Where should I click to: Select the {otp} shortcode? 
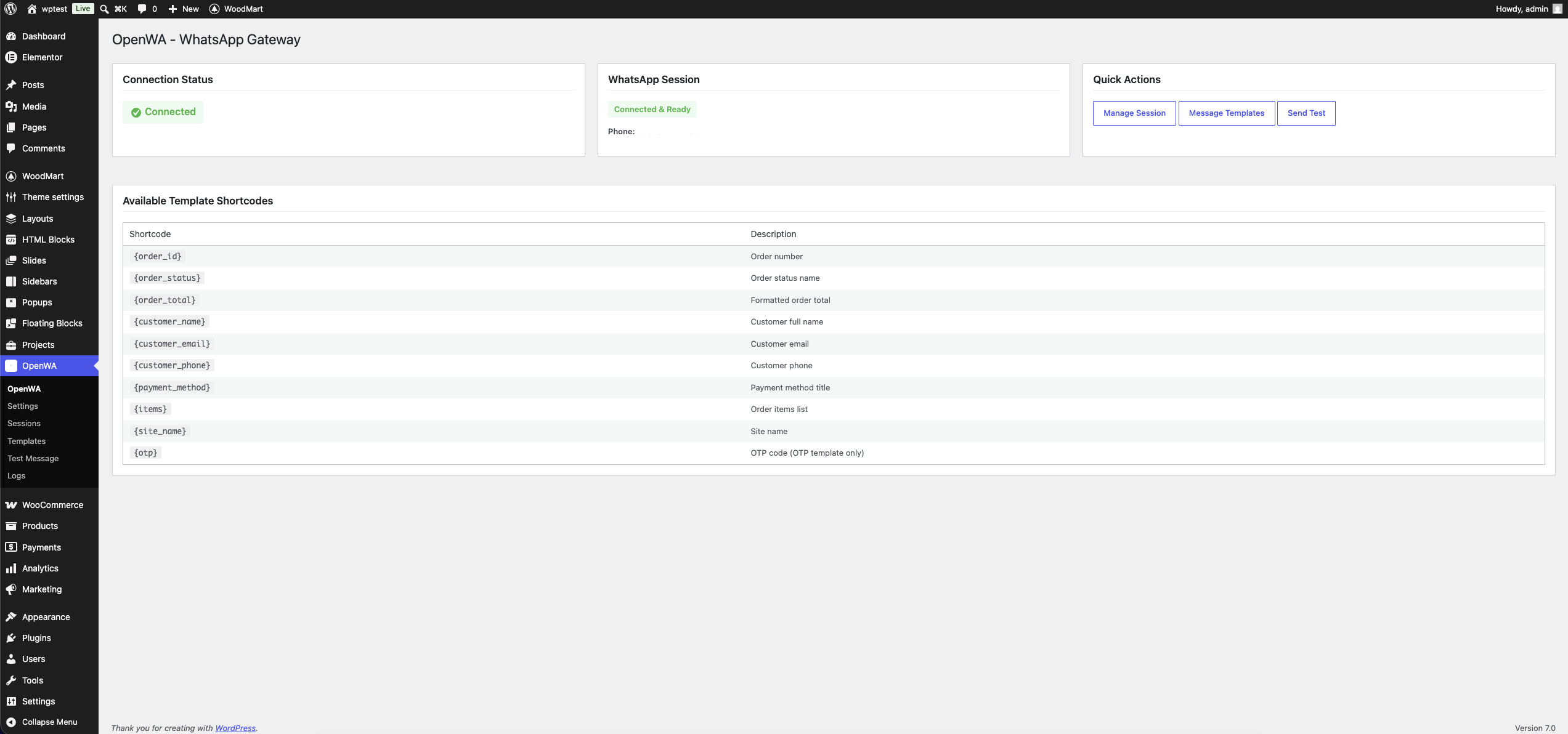[145, 453]
